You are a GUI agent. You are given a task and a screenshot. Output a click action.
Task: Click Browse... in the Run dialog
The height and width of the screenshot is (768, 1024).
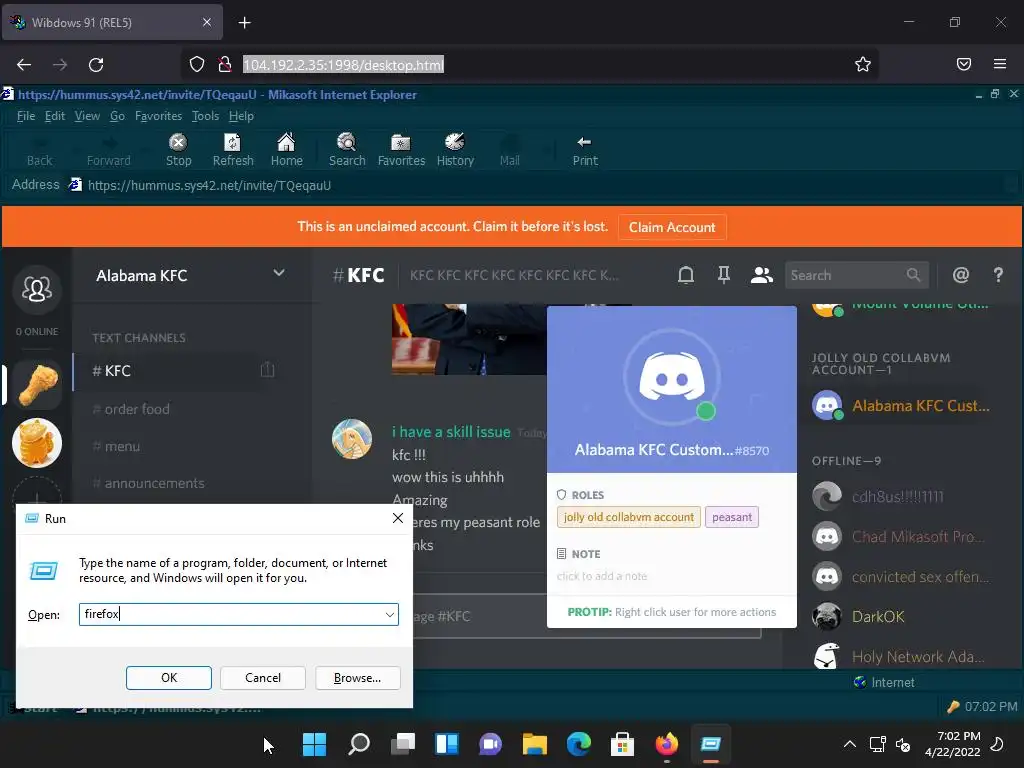pos(357,678)
